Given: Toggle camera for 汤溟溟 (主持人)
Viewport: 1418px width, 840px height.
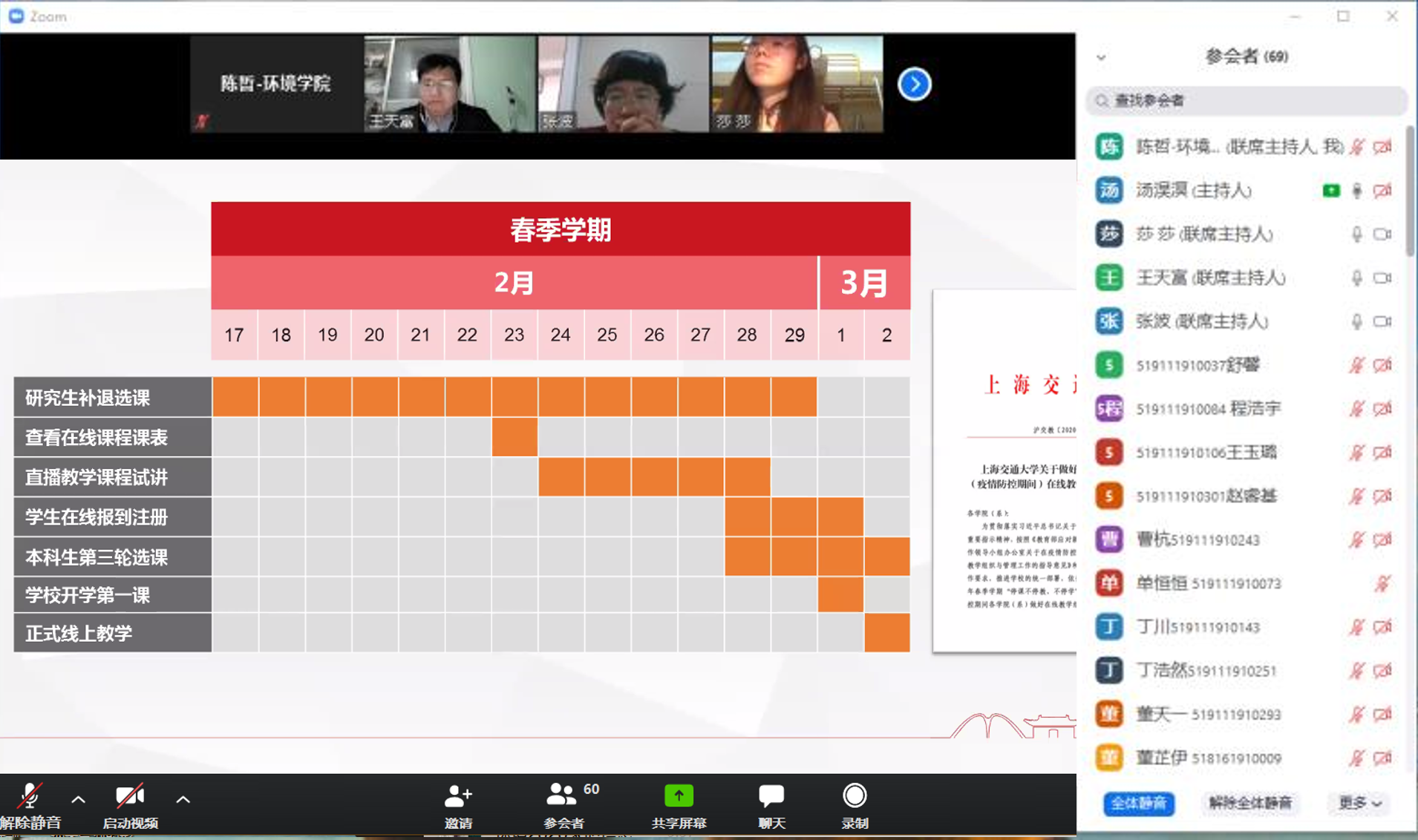Looking at the screenshot, I should pos(1382,191).
